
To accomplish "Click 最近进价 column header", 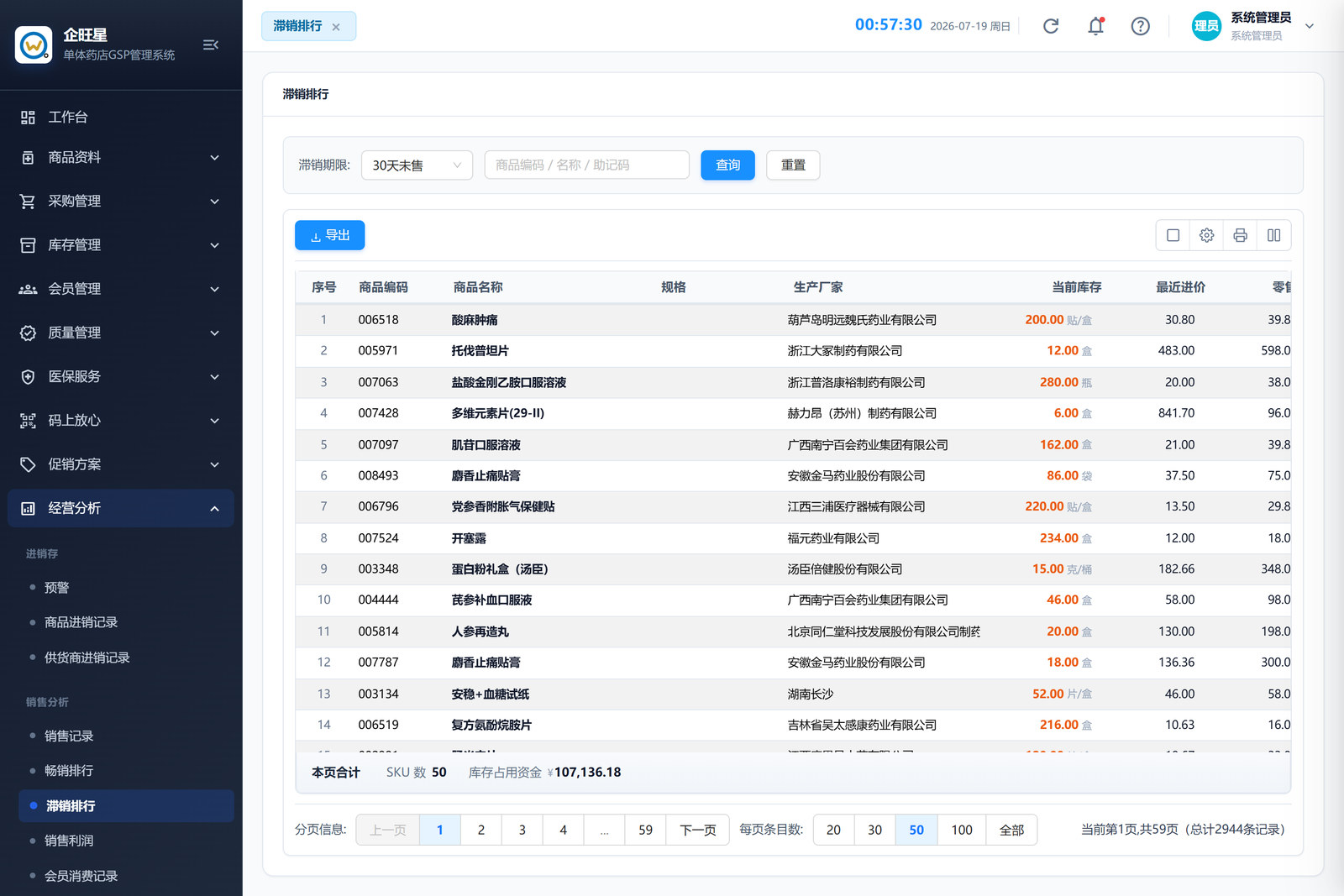I will [x=1180, y=287].
